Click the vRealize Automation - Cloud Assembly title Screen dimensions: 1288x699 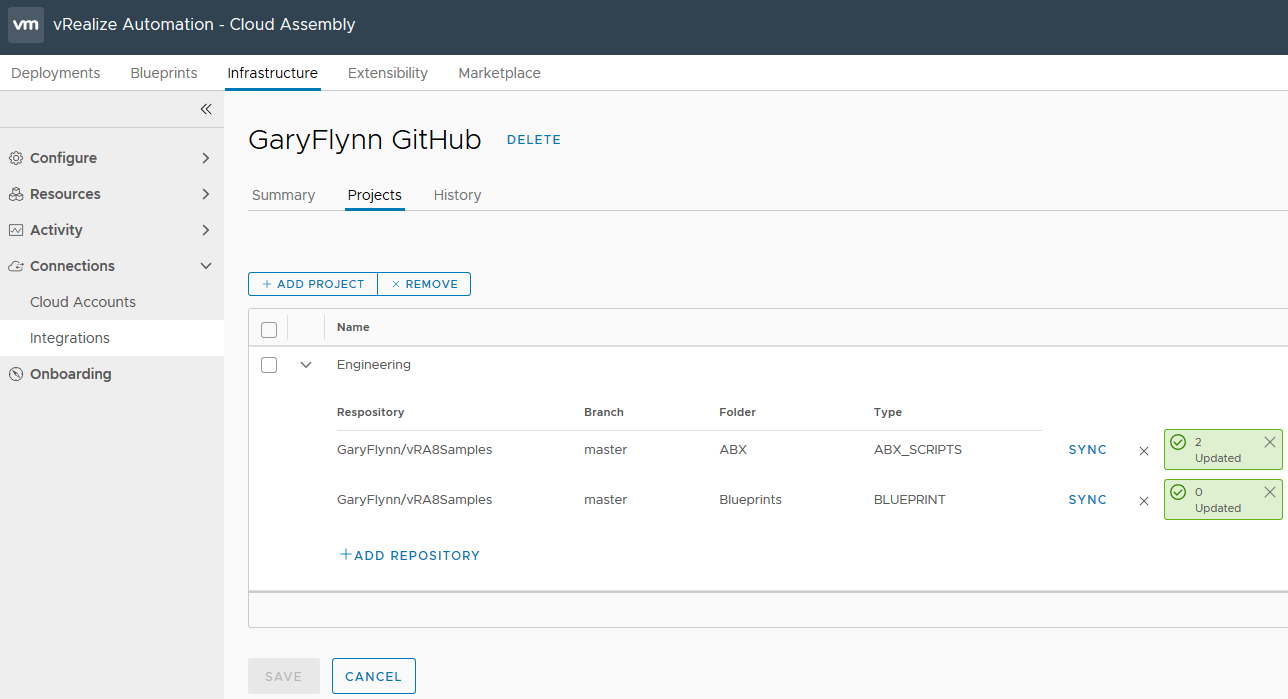point(204,24)
